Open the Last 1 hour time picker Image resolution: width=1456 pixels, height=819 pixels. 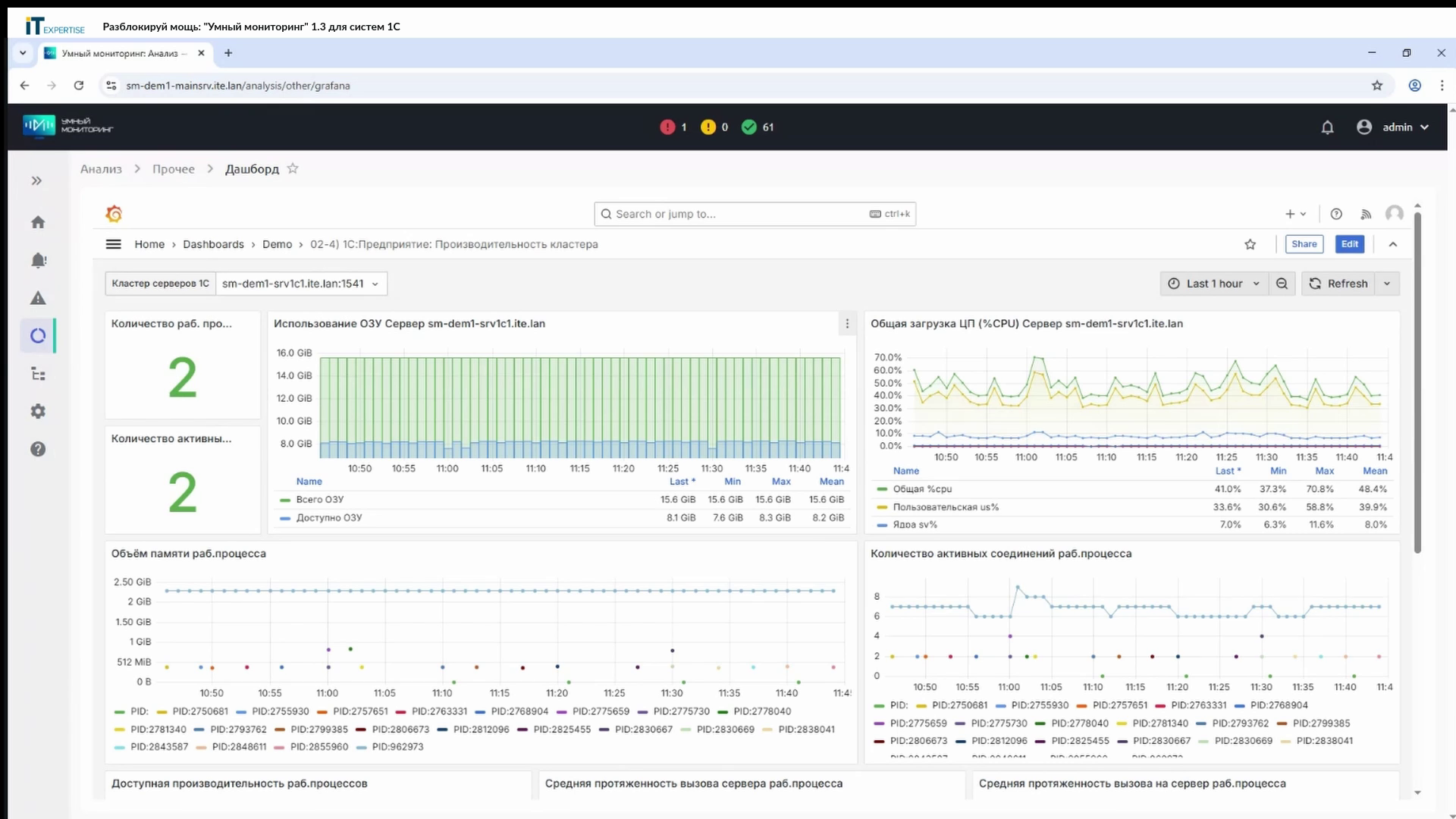click(x=1213, y=284)
